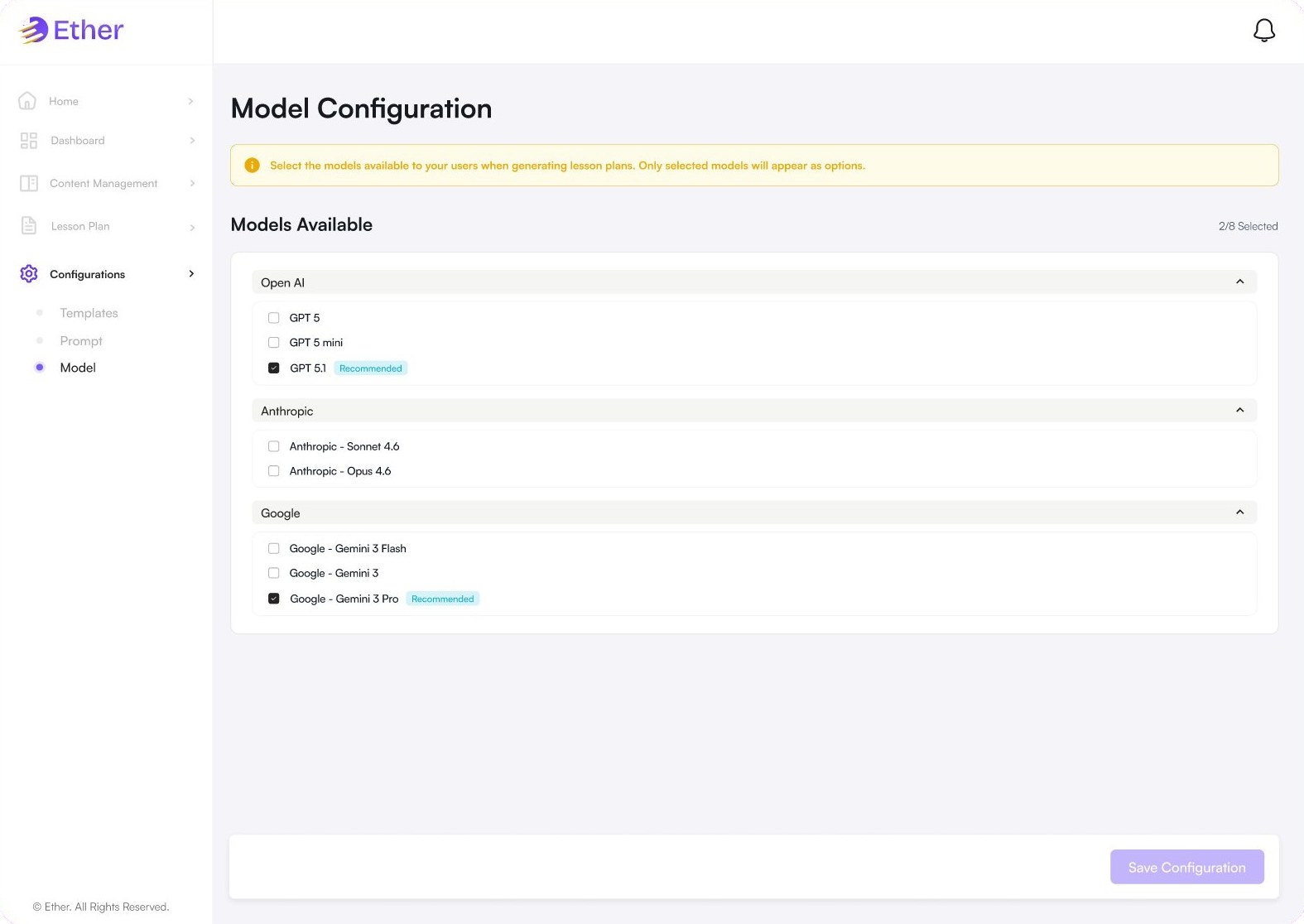Open the notifications bell
Screen dimensions: 1304x924
[1263, 31]
